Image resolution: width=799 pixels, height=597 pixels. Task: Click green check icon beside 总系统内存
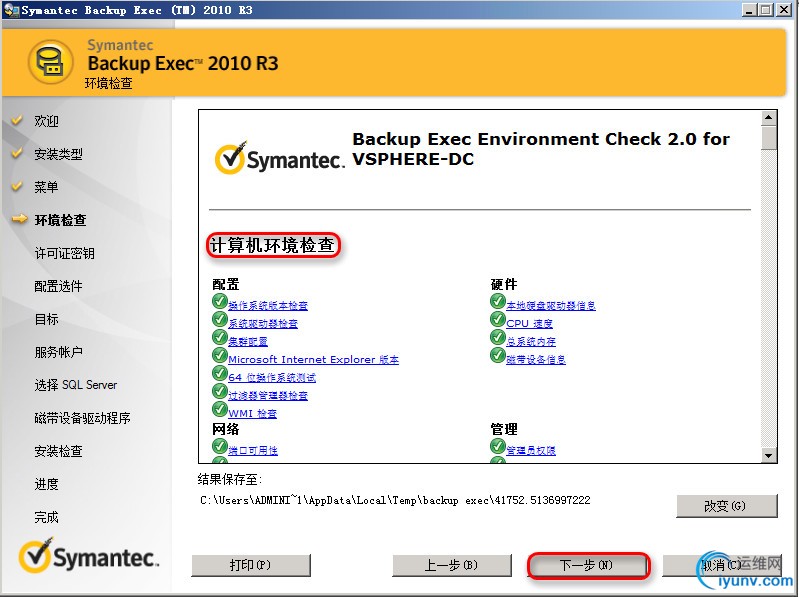[x=498, y=337]
